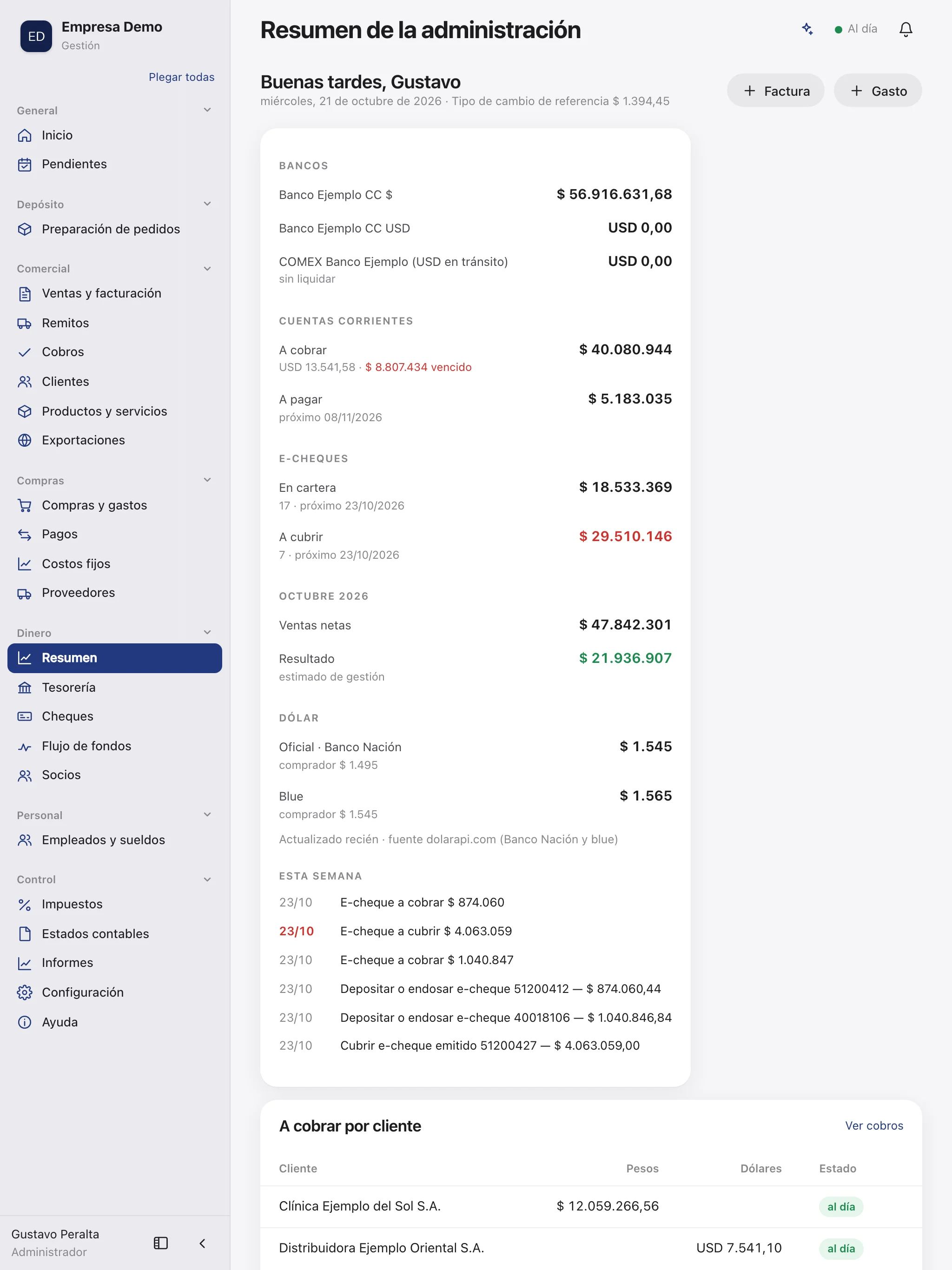Select Clínica Ejemplo del Sol S.A. row
Image resolution: width=952 pixels, height=1270 pixels.
click(591, 1206)
